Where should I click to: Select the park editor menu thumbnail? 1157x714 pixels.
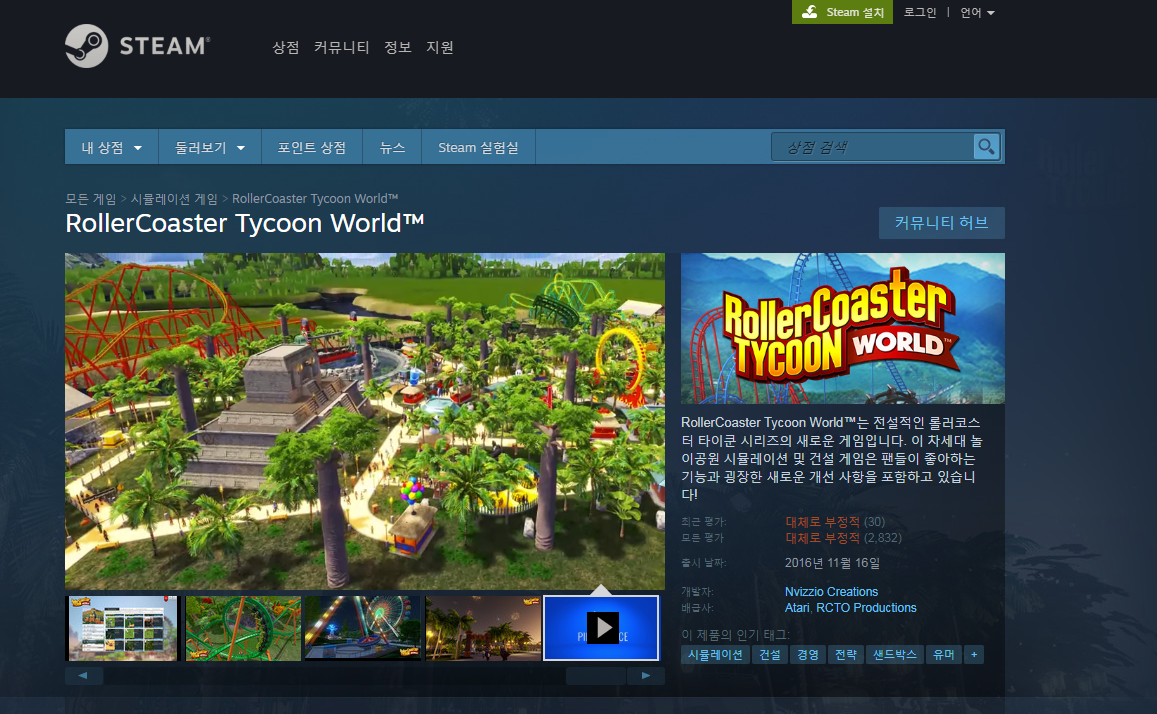[x=122, y=628]
